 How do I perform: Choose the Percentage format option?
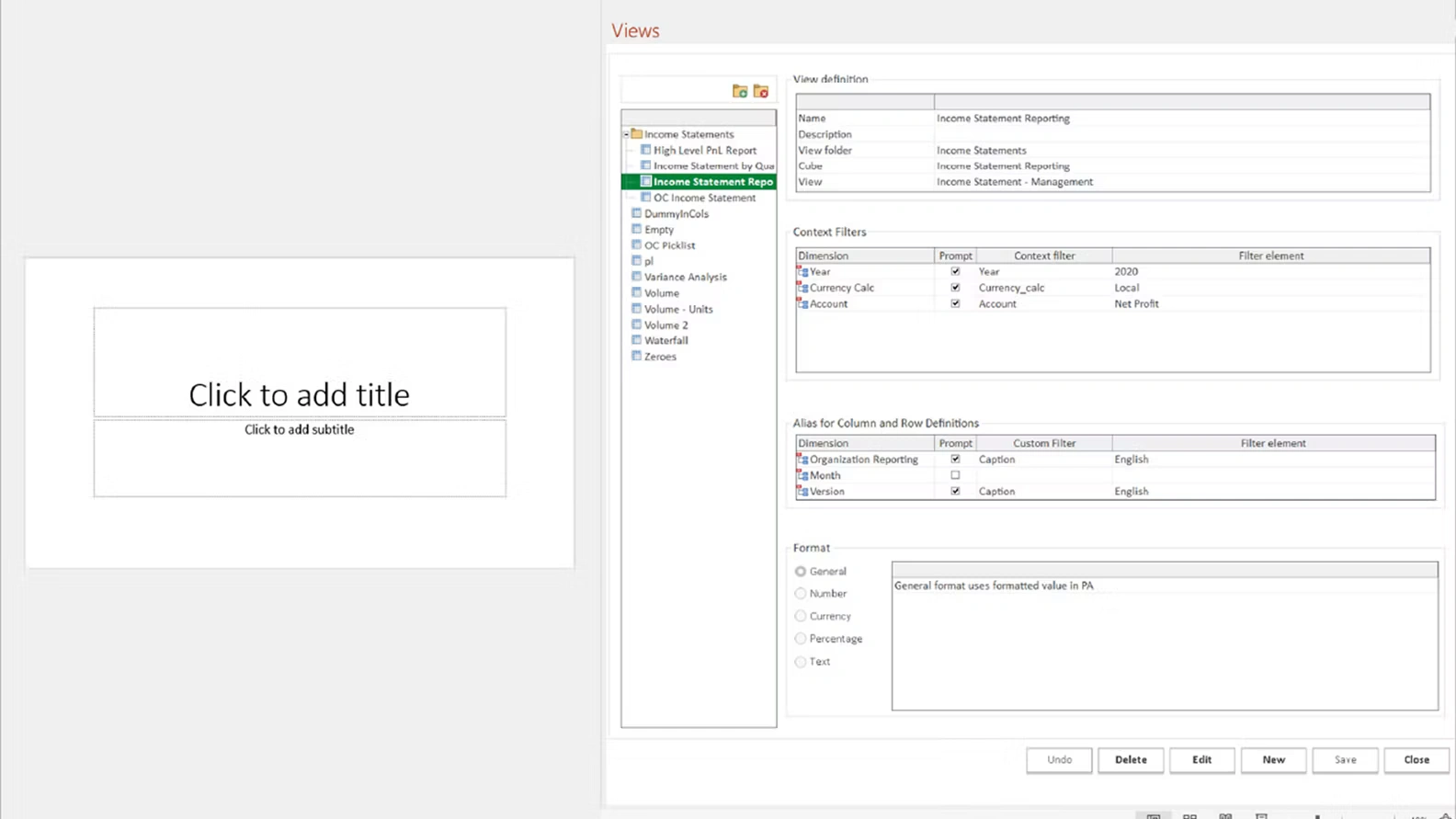801,639
